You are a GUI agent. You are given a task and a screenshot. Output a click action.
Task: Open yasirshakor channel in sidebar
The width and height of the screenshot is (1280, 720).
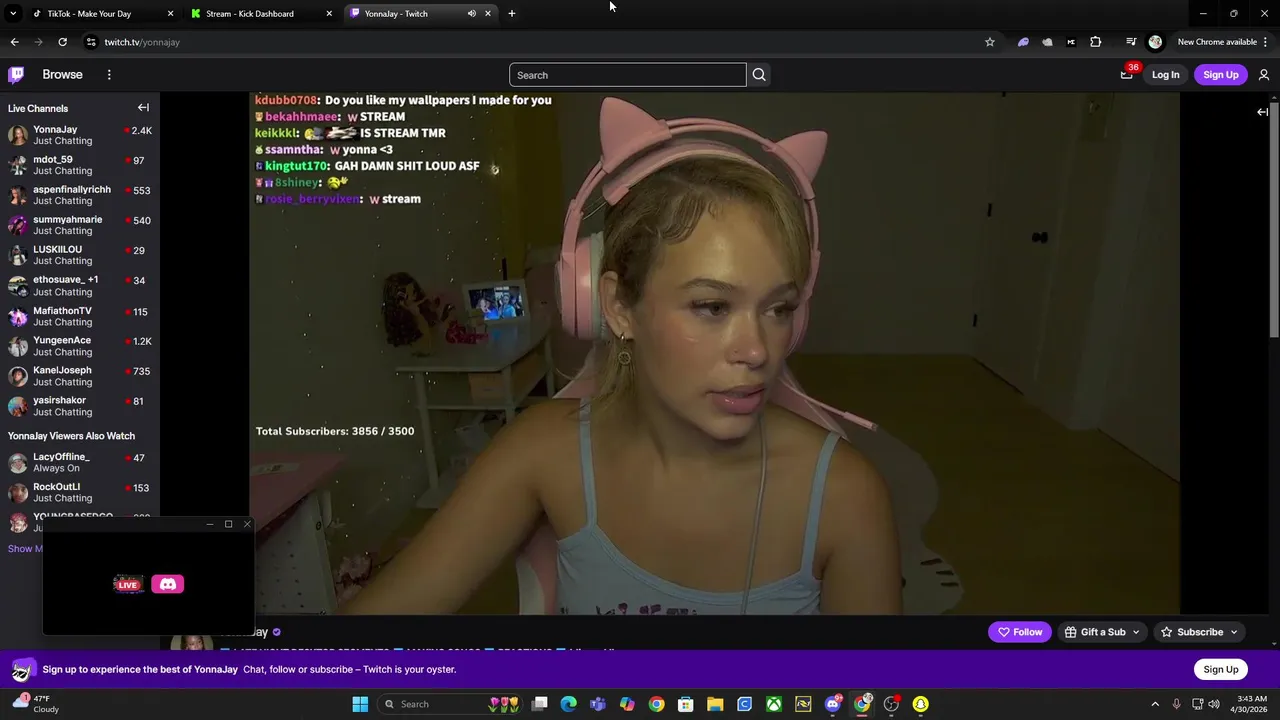click(x=80, y=406)
